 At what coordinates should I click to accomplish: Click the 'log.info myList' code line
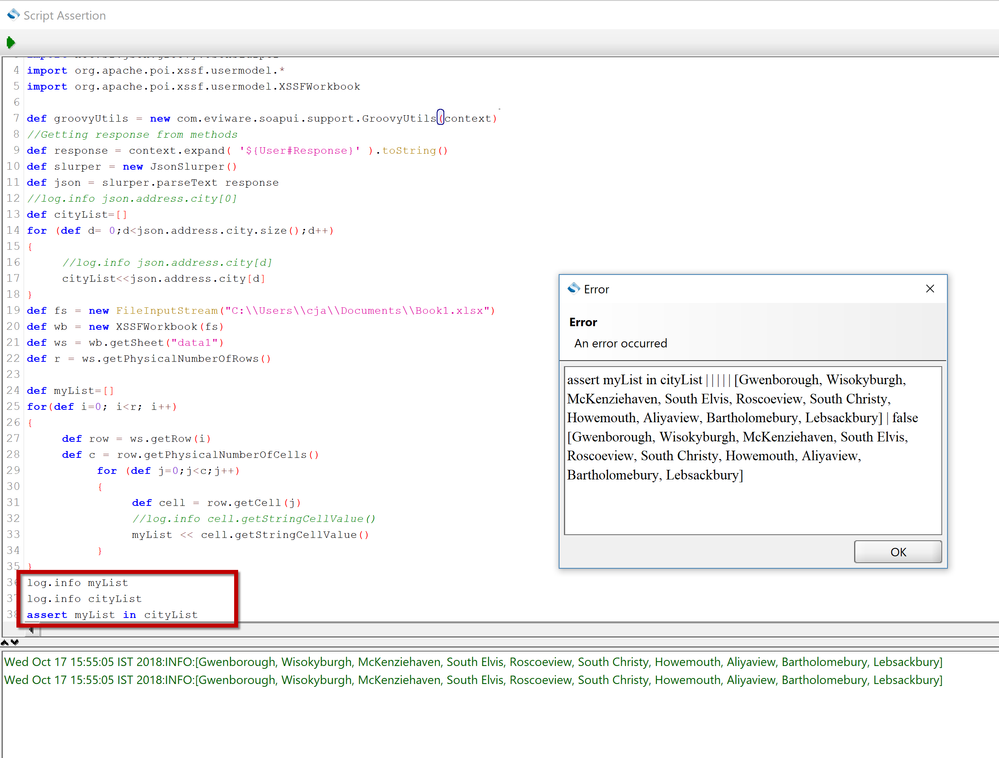click(x=78, y=582)
